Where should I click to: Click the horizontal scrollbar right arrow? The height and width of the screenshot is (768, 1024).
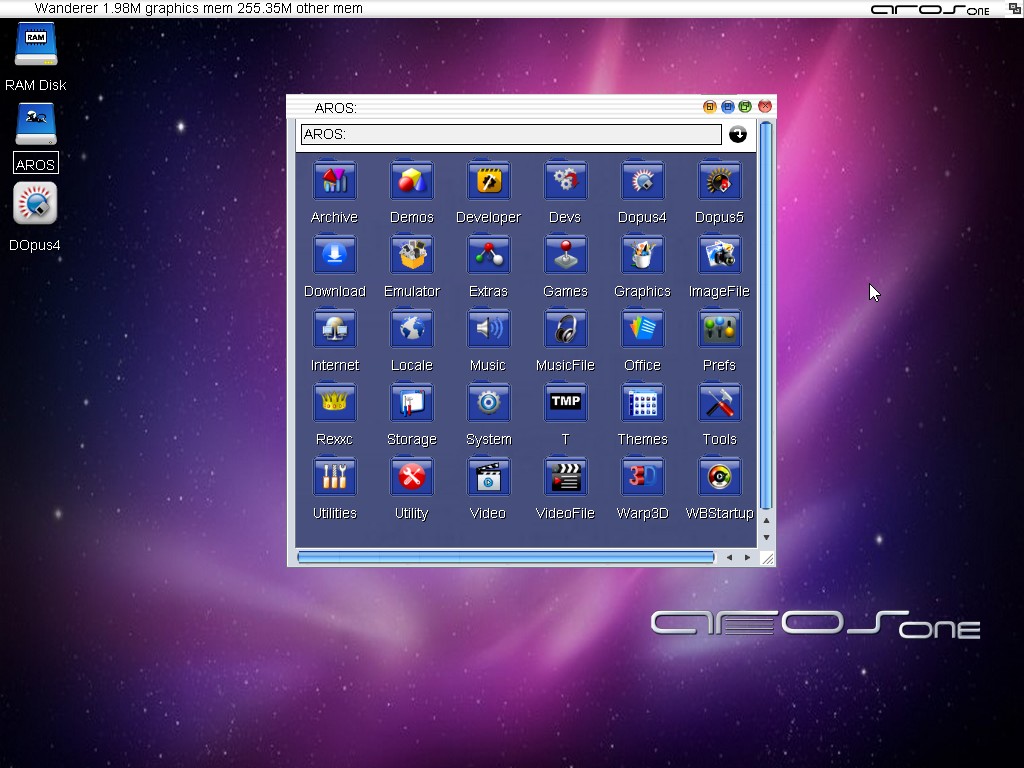pyautogui.click(x=747, y=557)
